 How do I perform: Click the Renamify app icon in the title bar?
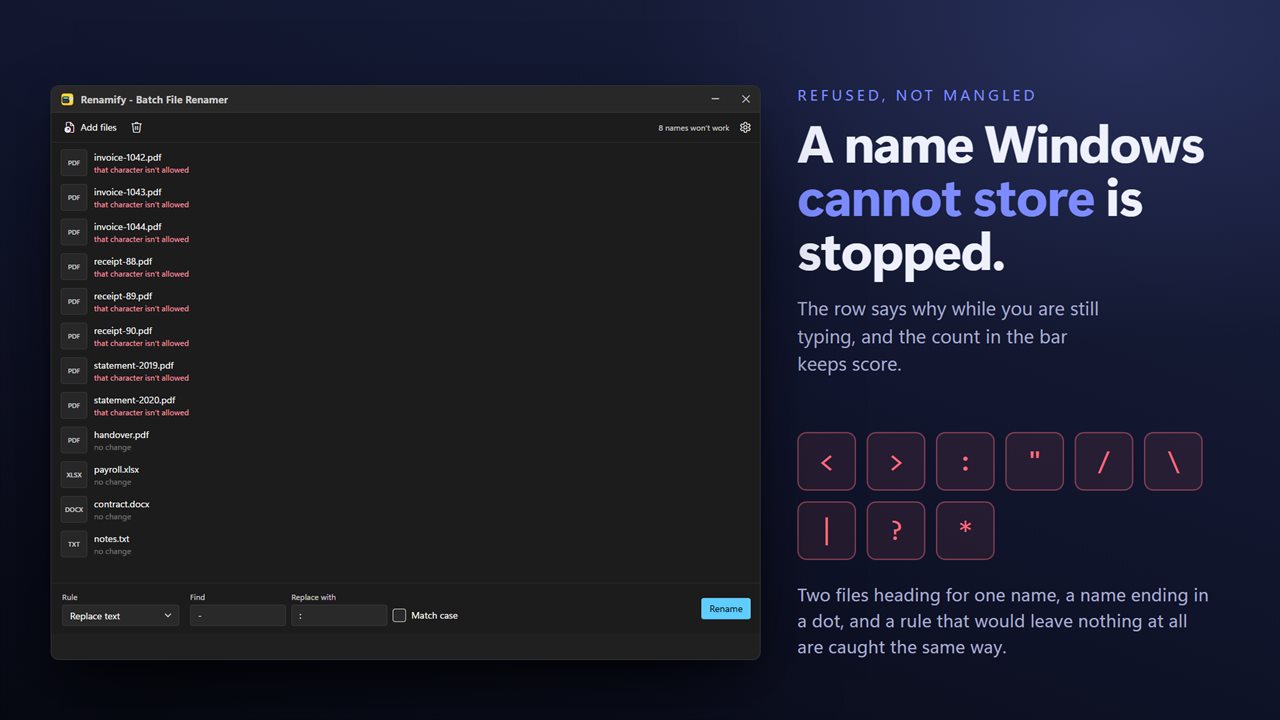pyautogui.click(x=67, y=100)
